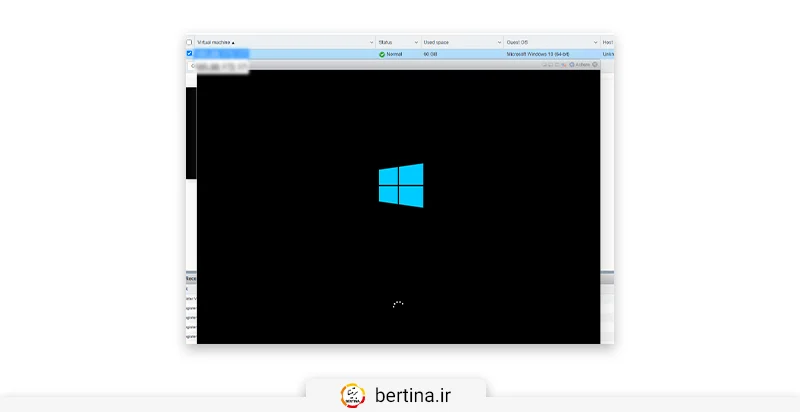This screenshot has width=800, height=412.
Task: Click the Bertina logo icon
Action: click(353, 395)
